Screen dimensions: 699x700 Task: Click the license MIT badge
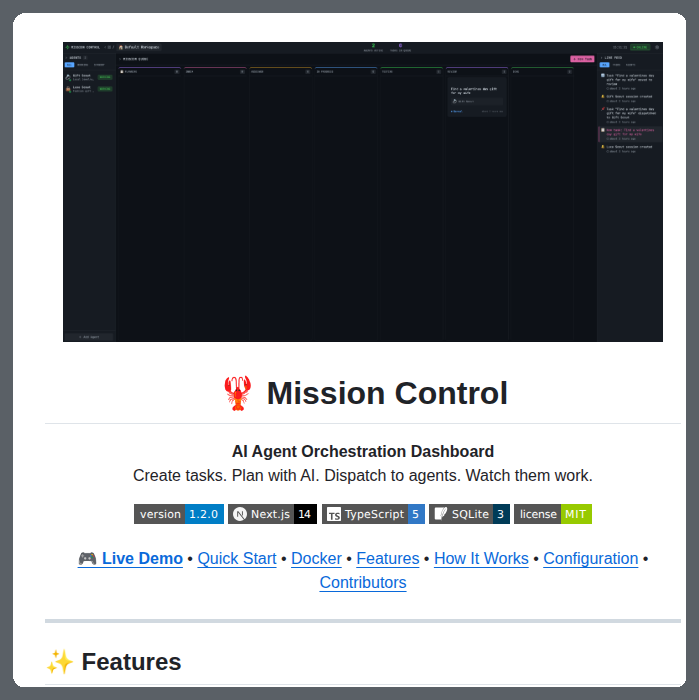pyautogui.click(x=553, y=514)
